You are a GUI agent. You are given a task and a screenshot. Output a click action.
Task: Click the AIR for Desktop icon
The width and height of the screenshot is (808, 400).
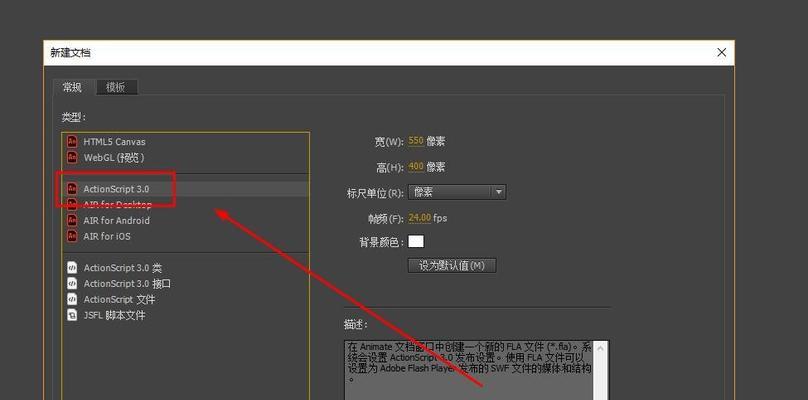click(72, 205)
